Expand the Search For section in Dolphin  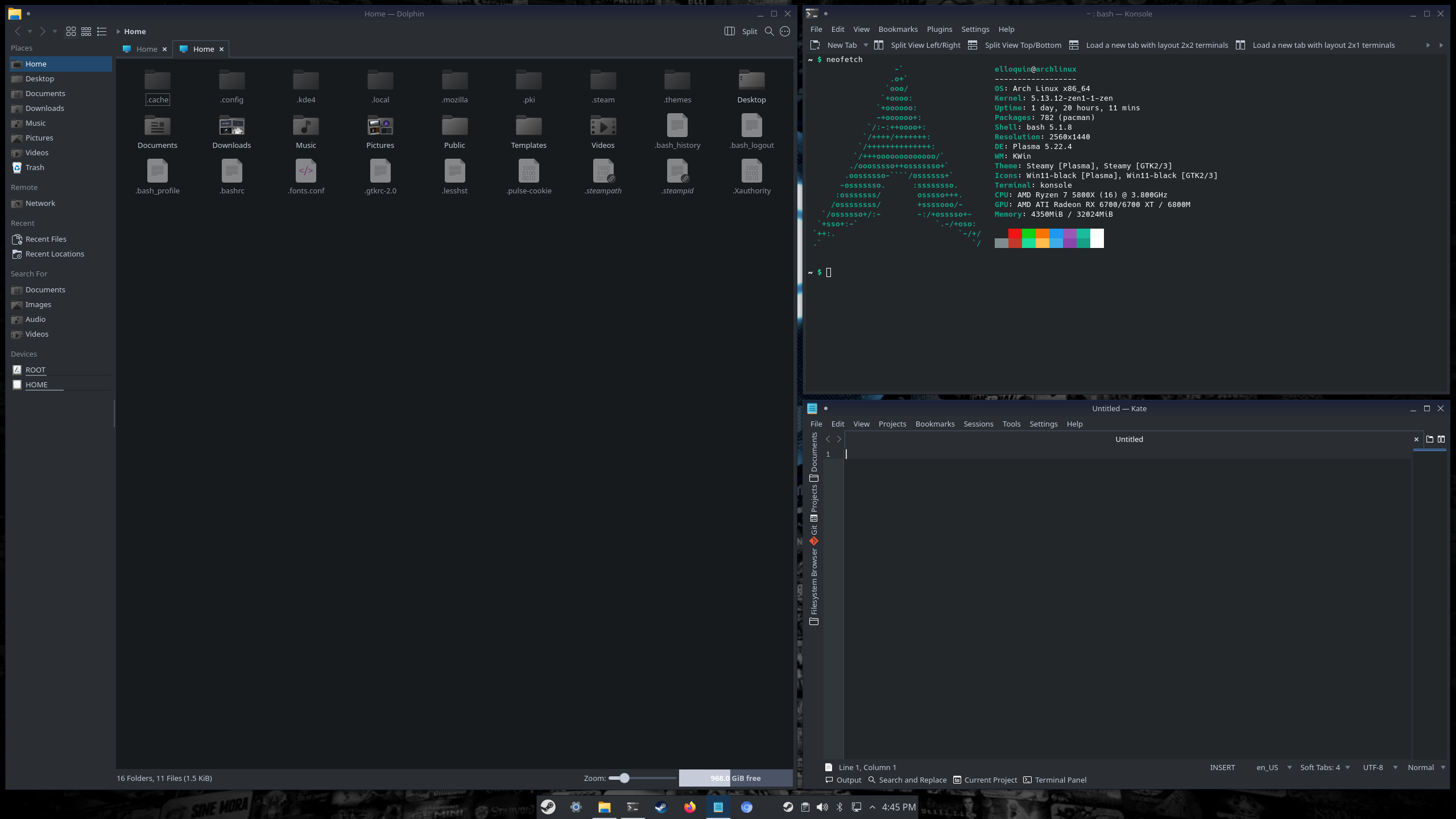point(28,273)
